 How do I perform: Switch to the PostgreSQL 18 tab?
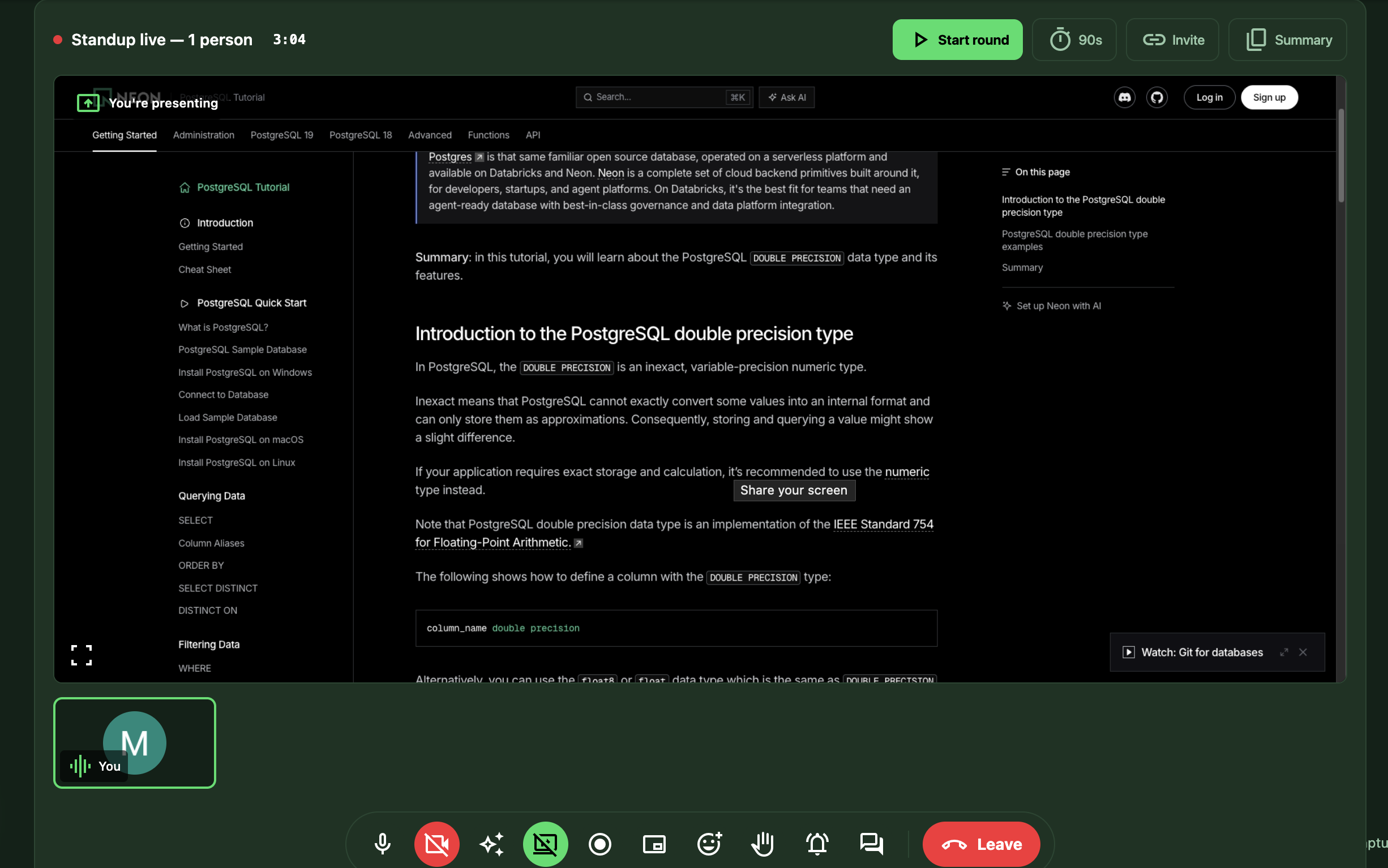360,135
